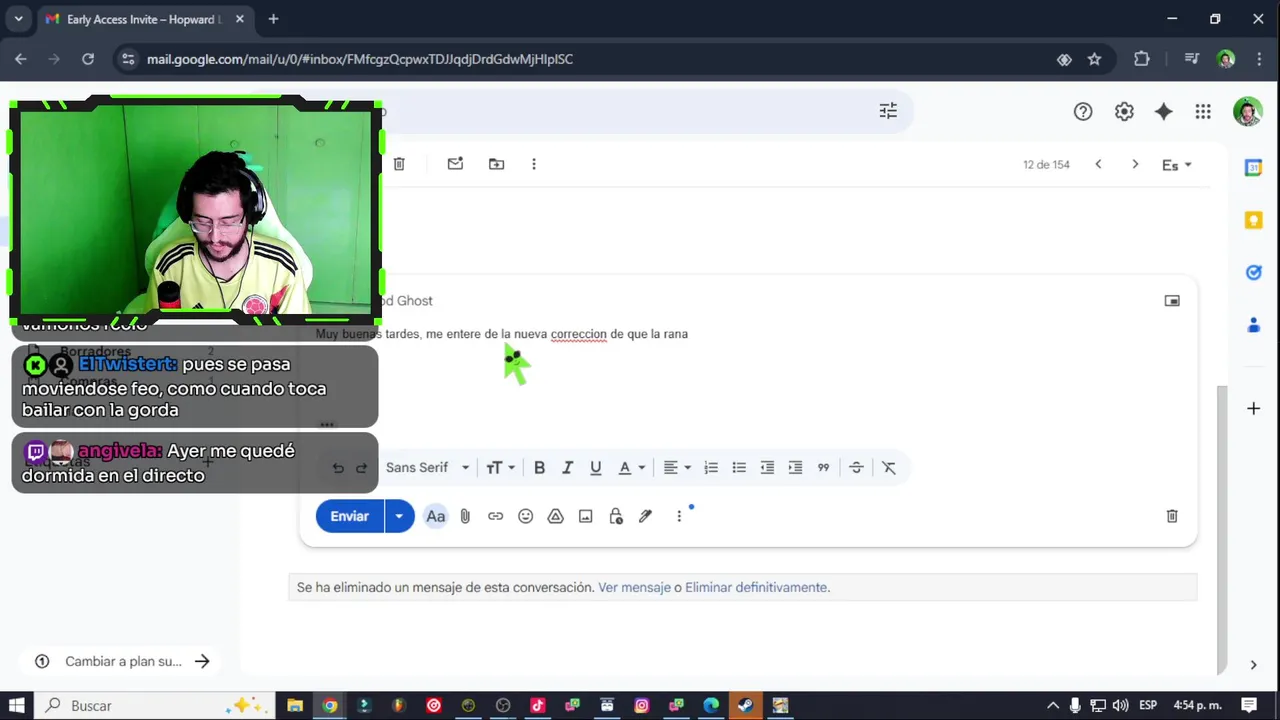Insert a link
The image size is (1280, 720).
click(x=495, y=516)
